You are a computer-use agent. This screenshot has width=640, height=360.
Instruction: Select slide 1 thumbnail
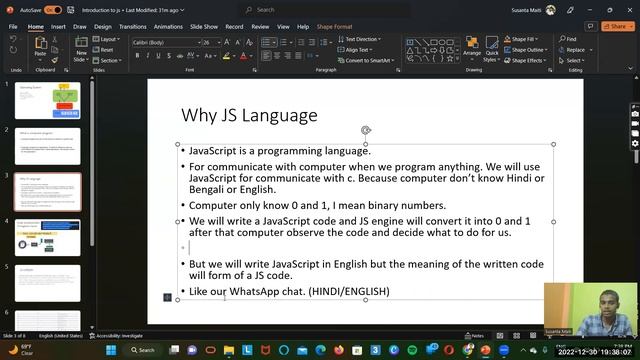pyautogui.click(x=48, y=100)
